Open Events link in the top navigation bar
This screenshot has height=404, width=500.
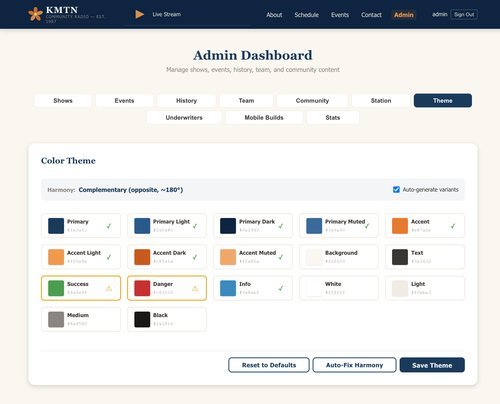340,15
